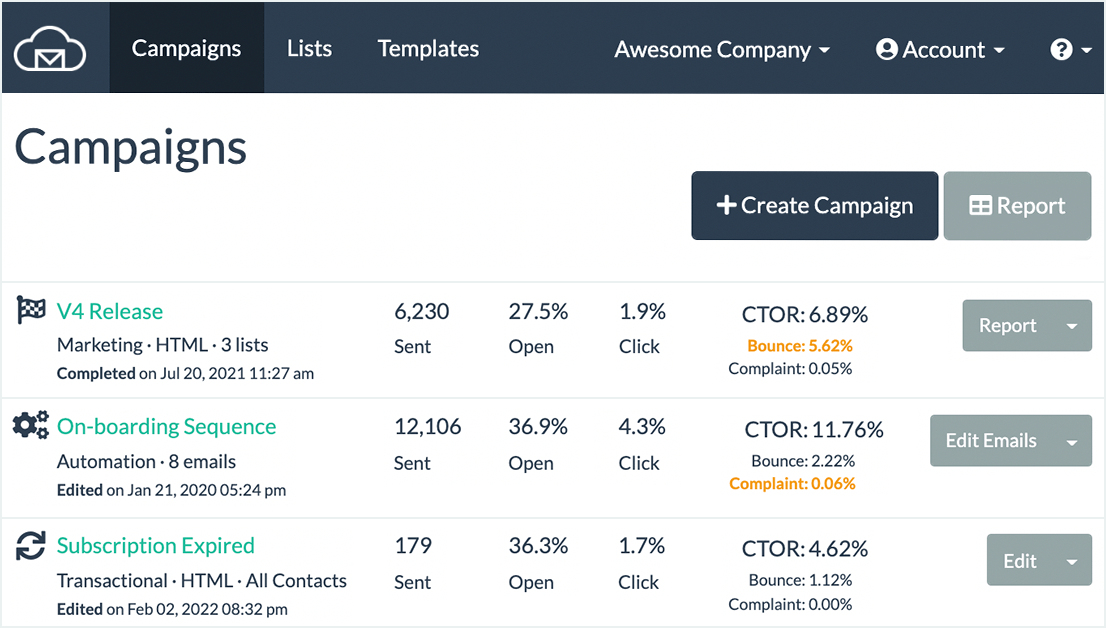Click the cloud envelope logo icon
The image size is (1106, 628).
(x=50, y=49)
